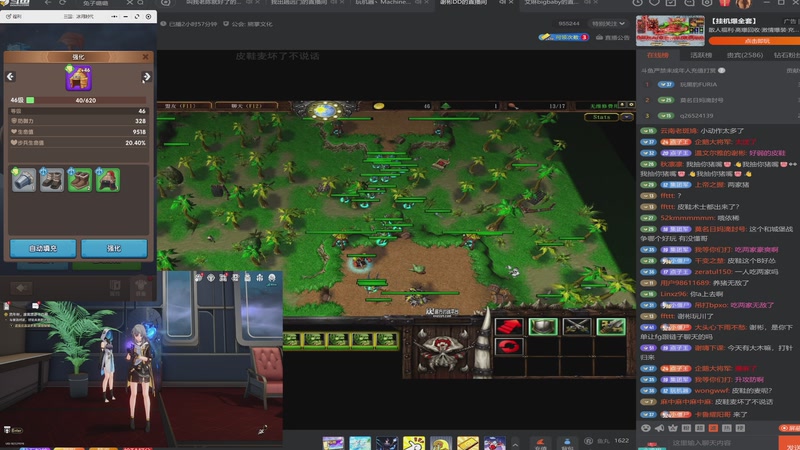800x450 pixels.
Task: Go to previous item with left arrow
Action: pyautogui.click(x=10, y=77)
